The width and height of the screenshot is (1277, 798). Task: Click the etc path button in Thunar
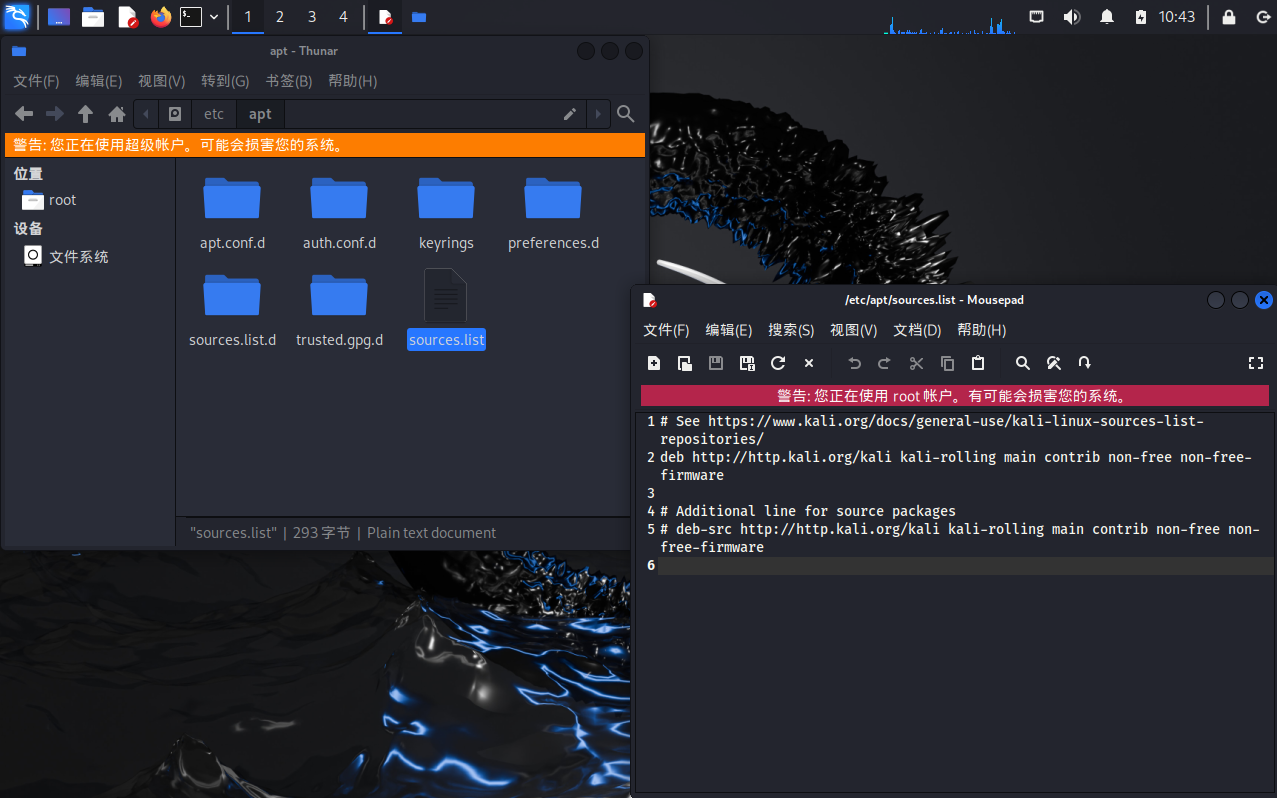(214, 114)
